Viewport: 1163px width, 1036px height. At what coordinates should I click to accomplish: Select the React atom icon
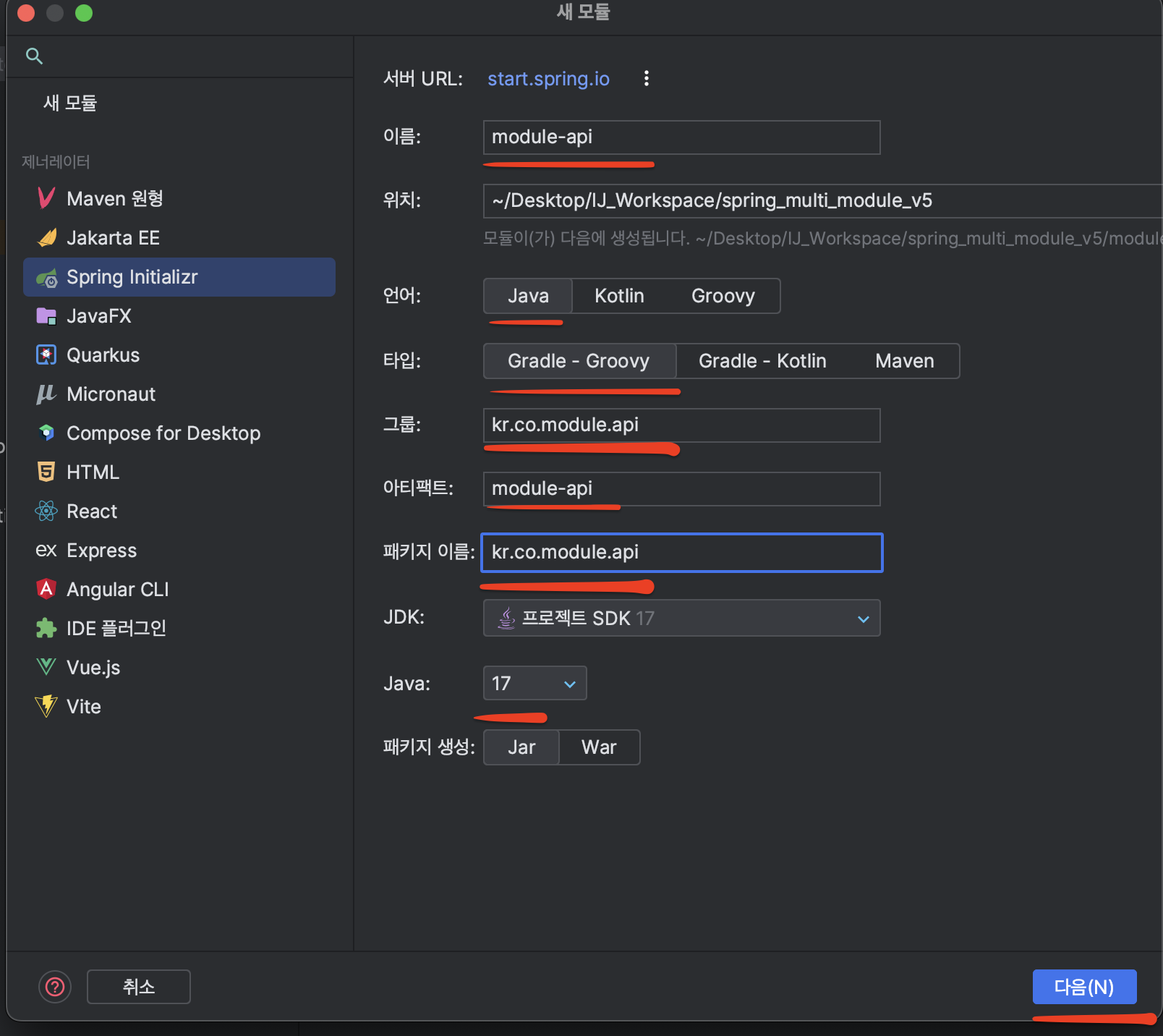[46, 511]
